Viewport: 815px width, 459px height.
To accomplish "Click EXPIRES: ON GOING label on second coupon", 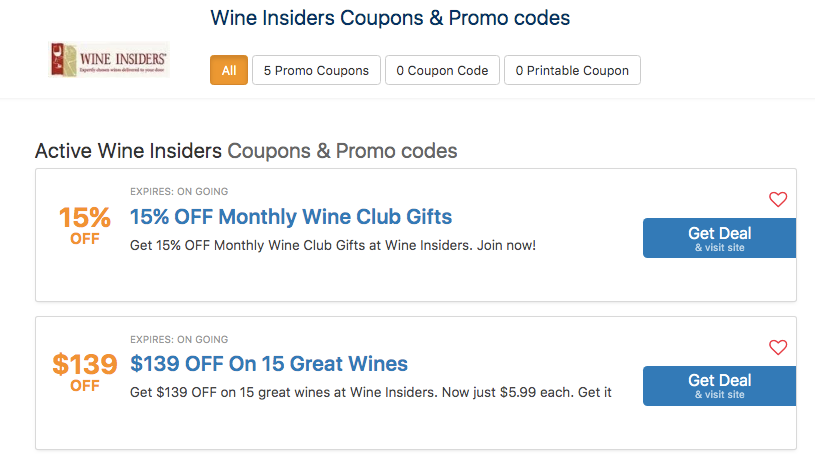I will (179, 340).
